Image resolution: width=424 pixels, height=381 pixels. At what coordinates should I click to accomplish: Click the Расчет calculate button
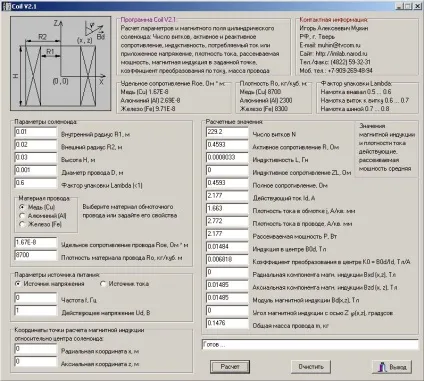tap(230, 367)
